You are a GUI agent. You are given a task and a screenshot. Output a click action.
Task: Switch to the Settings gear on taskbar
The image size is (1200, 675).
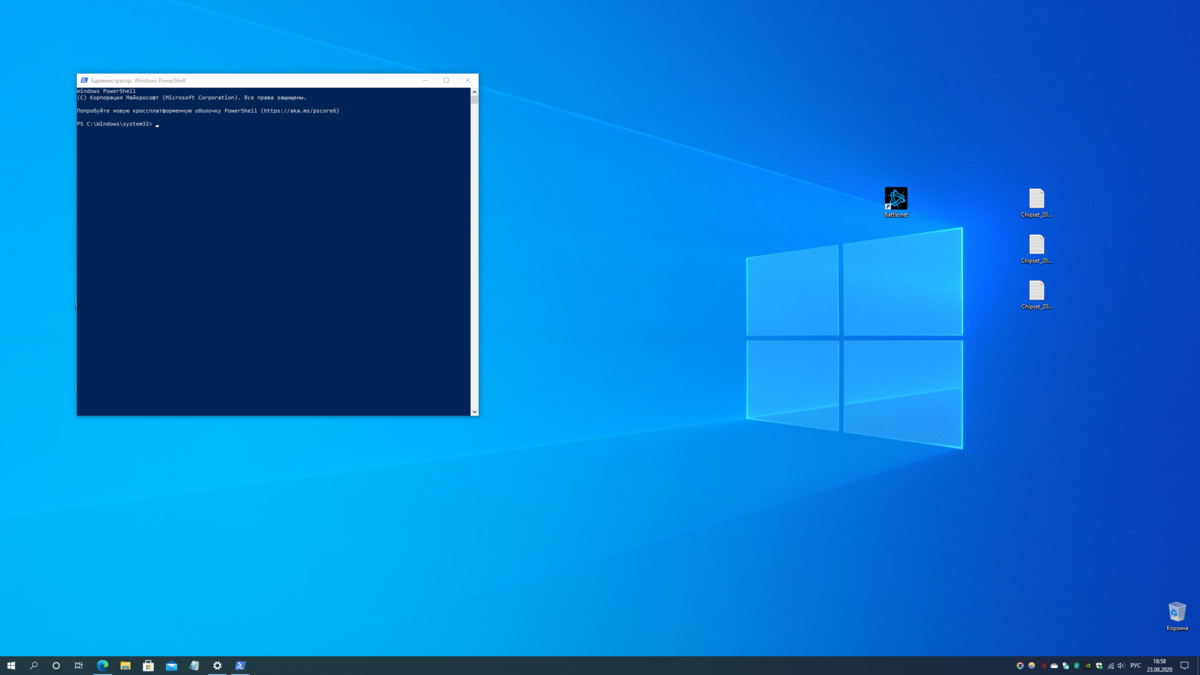[217, 665]
